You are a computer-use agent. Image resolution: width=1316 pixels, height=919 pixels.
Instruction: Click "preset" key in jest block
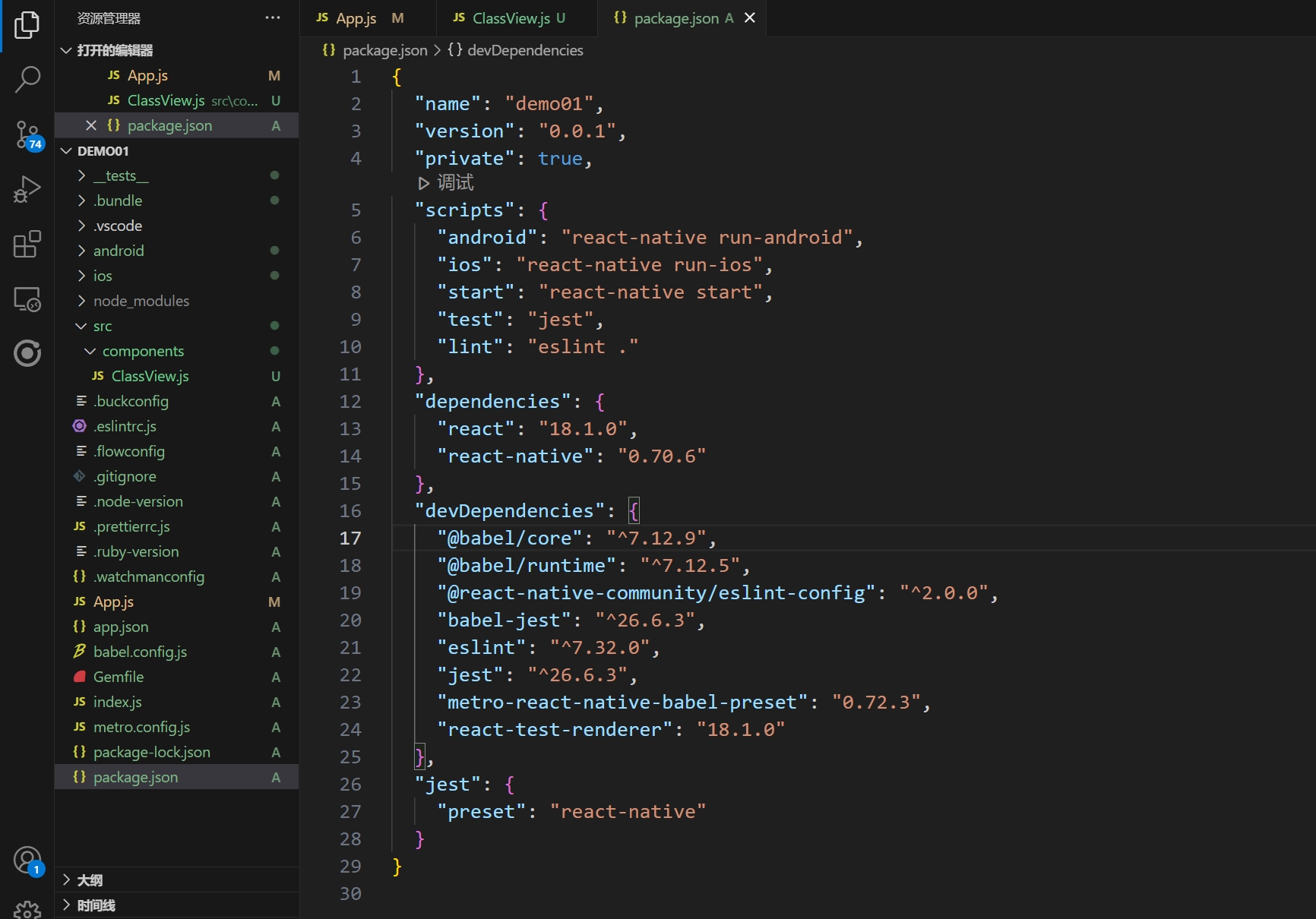click(481, 812)
